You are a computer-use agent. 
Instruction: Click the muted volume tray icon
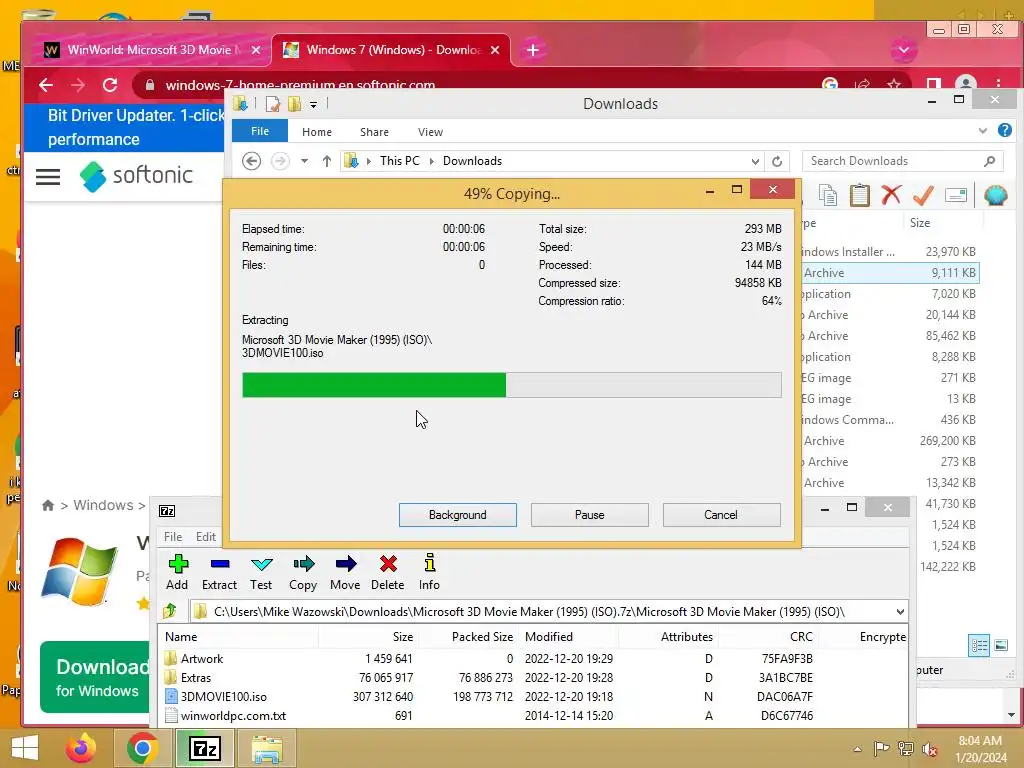930,749
